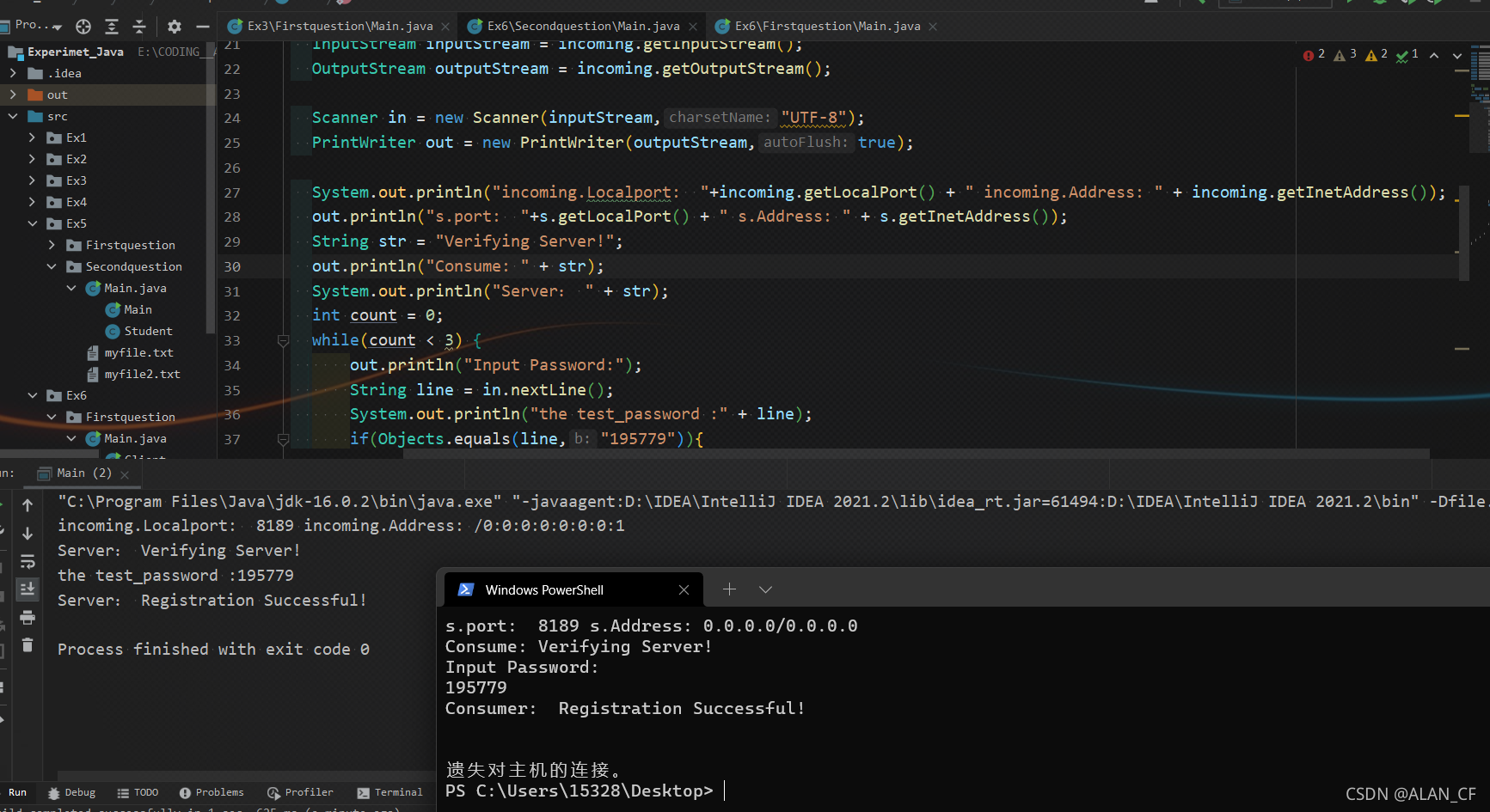
Task: Click the Print icon in run console
Action: coord(28,618)
